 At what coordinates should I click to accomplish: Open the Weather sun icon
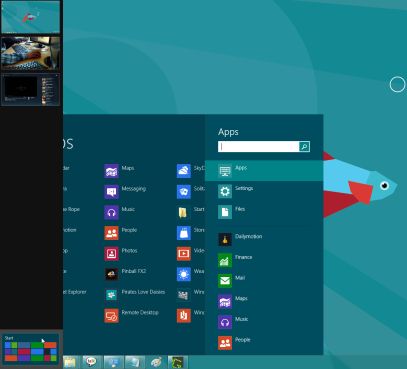pyautogui.click(x=184, y=275)
